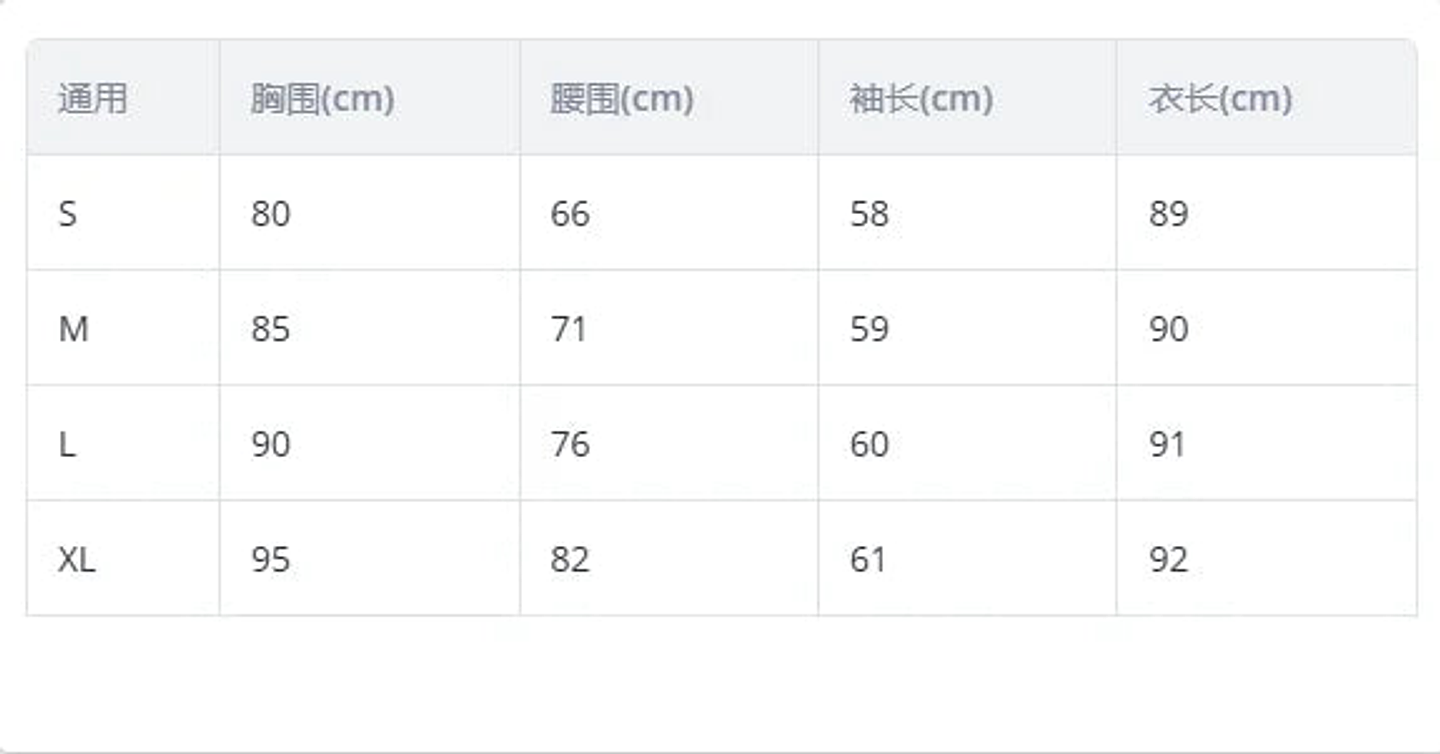Click garment length 92 in XL row
The width and height of the screenshot is (1440, 754).
point(1168,559)
